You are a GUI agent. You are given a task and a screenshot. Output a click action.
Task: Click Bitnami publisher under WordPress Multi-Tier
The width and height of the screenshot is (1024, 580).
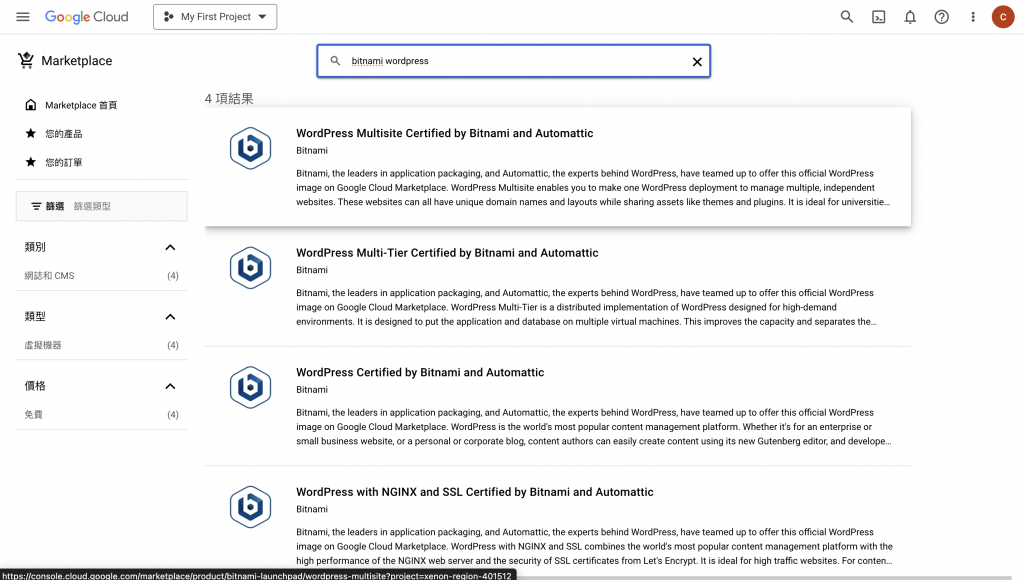coord(312,270)
